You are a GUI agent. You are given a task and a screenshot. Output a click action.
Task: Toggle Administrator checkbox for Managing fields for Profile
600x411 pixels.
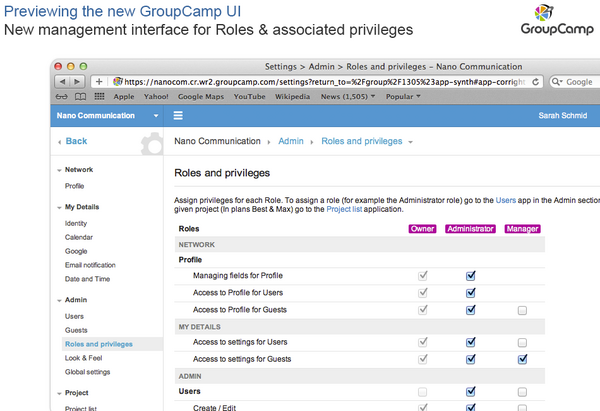pos(471,276)
